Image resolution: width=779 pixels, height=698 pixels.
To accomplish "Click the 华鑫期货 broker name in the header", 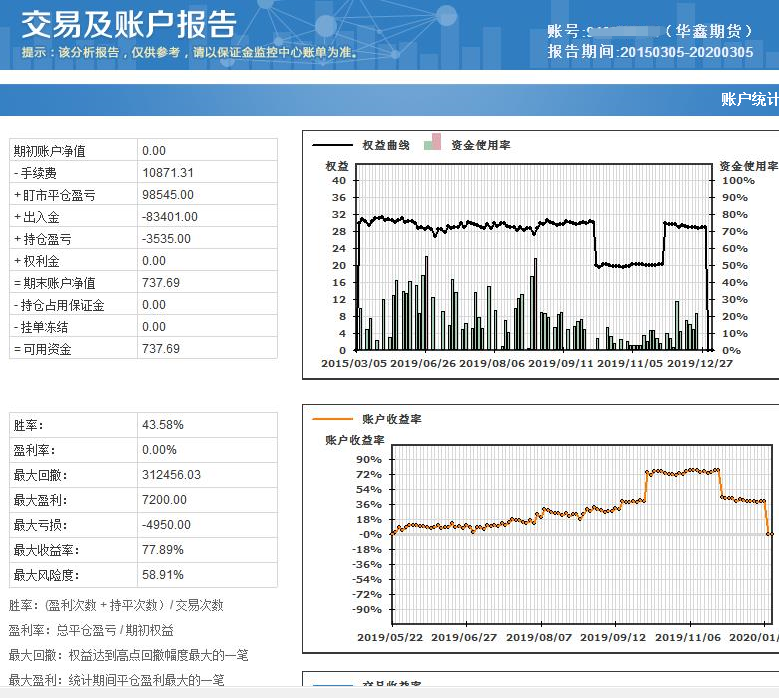I will [708, 31].
